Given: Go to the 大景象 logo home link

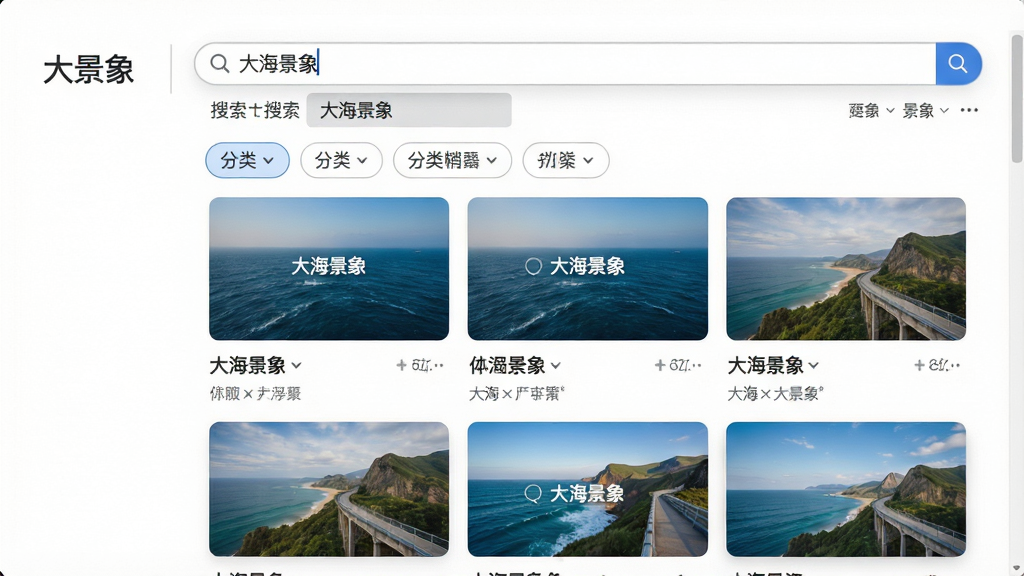Looking at the screenshot, I should click(88, 69).
